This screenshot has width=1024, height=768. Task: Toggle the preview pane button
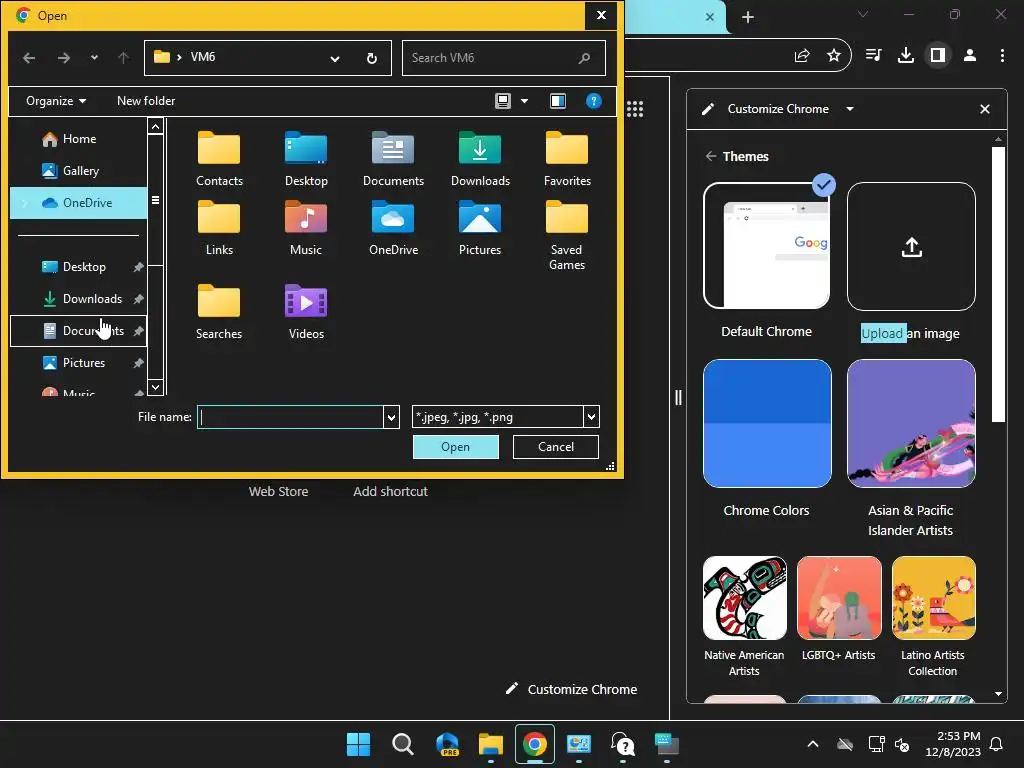[x=558, y=101]
